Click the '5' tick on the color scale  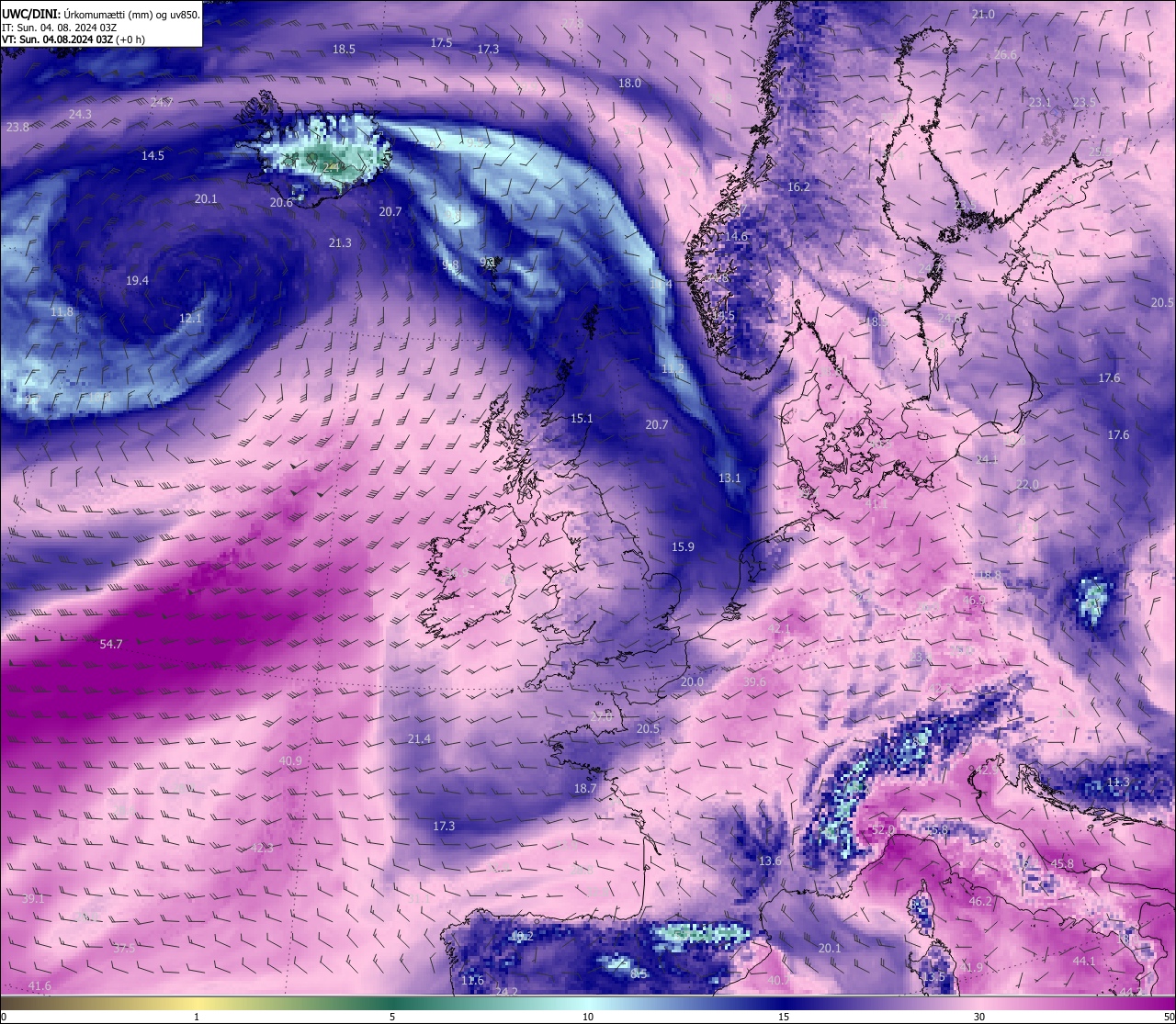click(x=392, y=1017)
